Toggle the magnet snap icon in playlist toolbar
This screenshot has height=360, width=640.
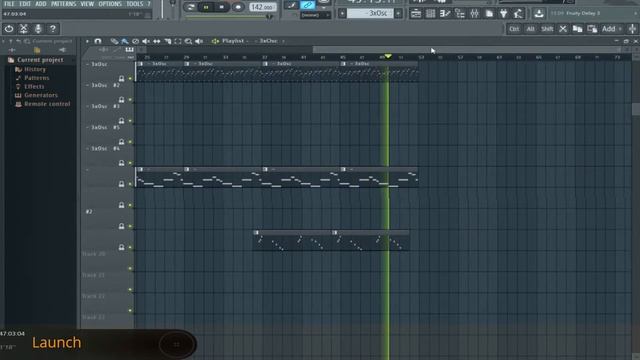98,41
